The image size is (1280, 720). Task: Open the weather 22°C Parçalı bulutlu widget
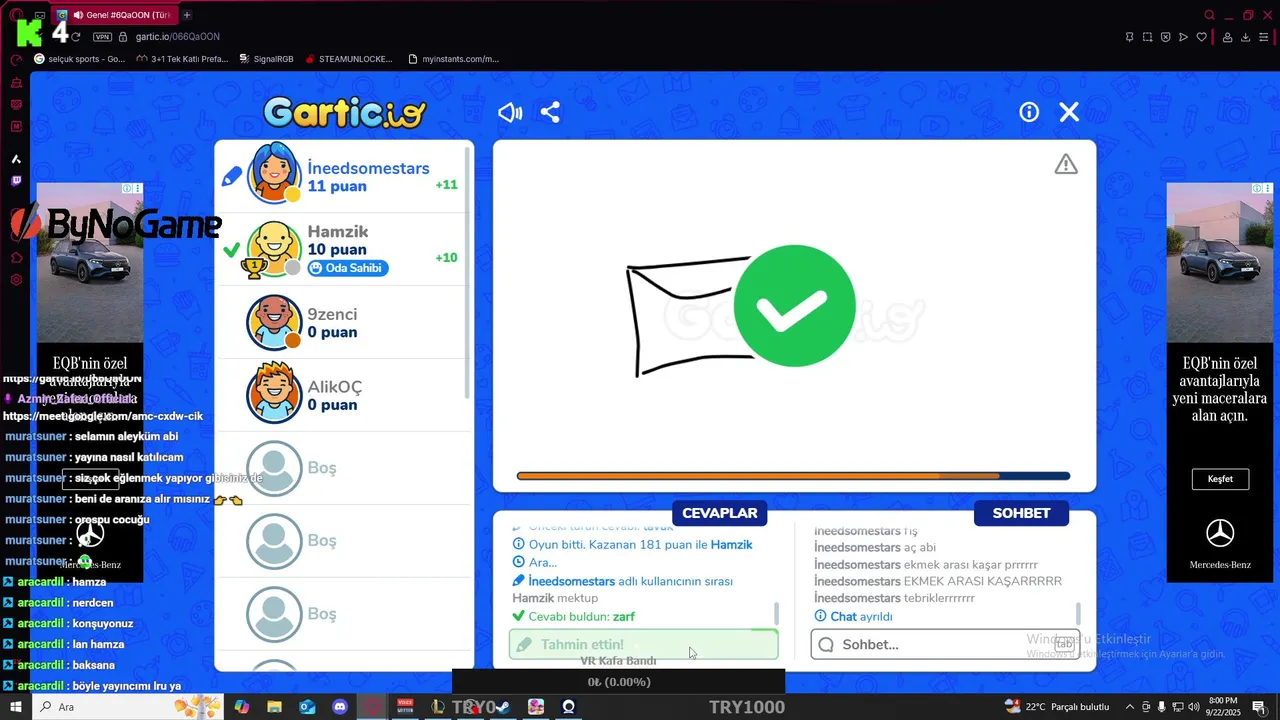[1059, 707]
